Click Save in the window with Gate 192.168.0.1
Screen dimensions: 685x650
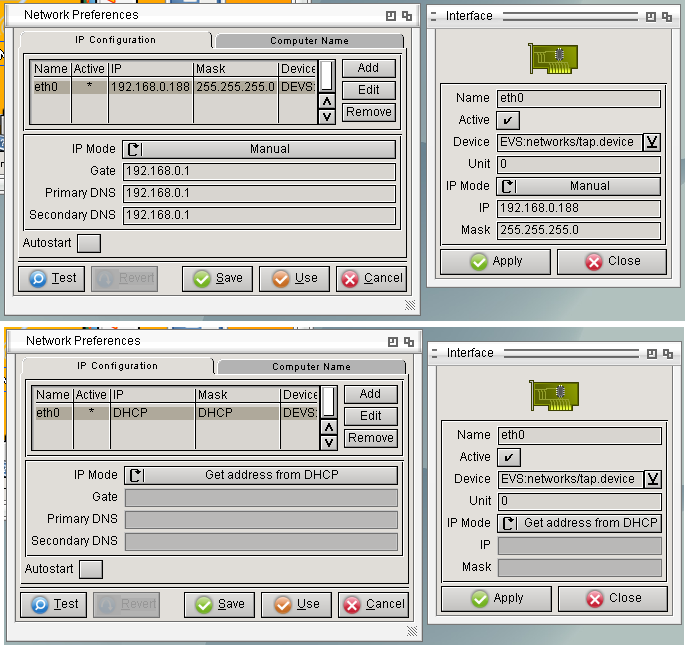217,278
